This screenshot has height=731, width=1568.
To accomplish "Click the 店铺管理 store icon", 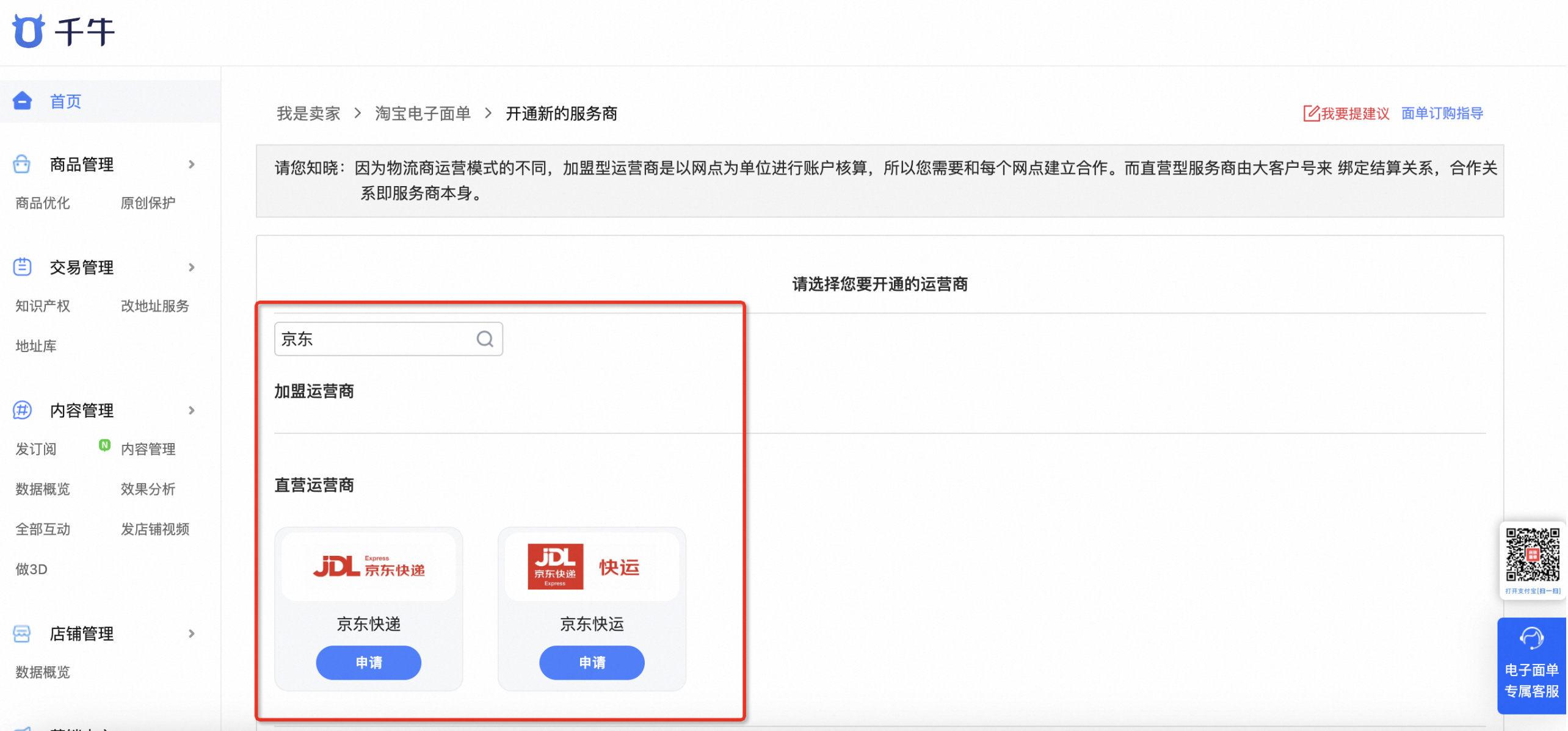I will pyautogui.click(x=22, y=633).
